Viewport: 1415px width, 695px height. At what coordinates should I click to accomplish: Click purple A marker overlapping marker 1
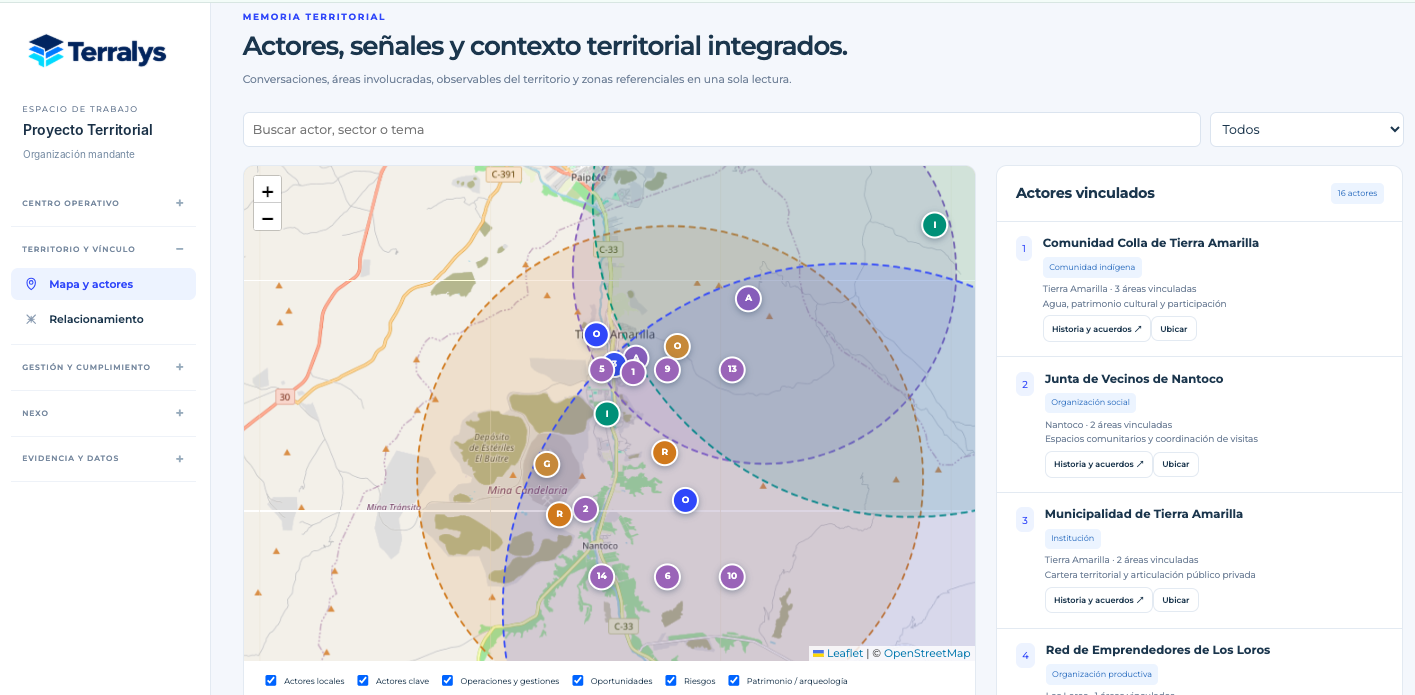click(x=637, y=356)
